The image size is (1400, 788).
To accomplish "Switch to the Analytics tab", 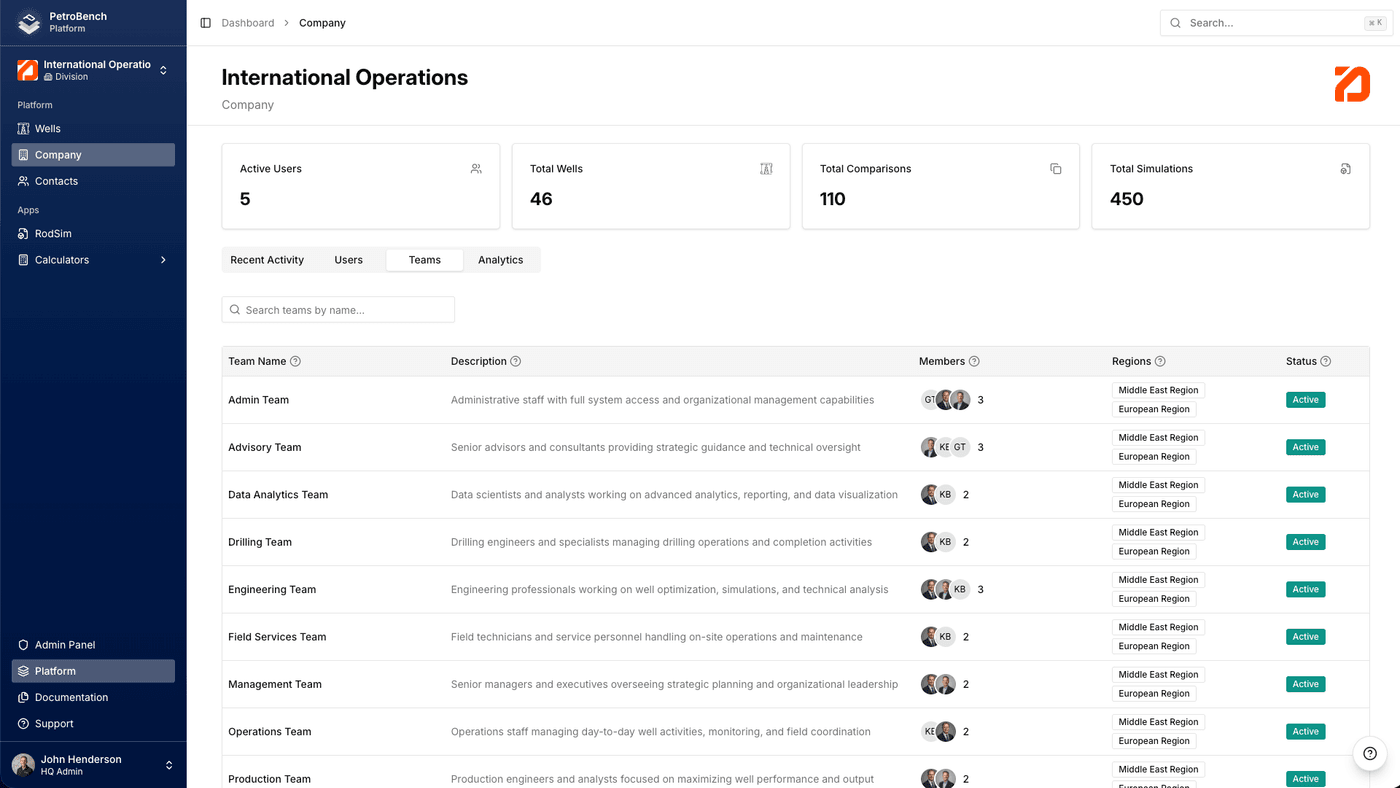I will 500,260.
